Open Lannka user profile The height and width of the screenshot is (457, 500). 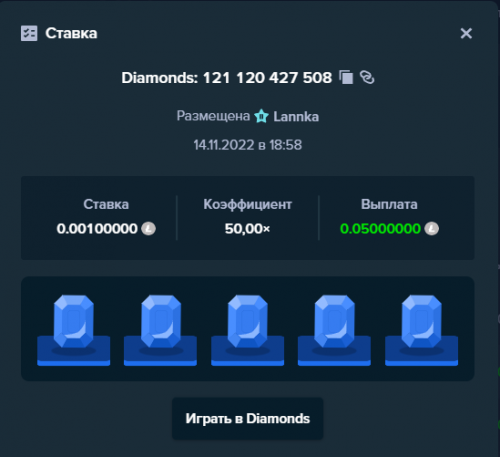point(296,117)
